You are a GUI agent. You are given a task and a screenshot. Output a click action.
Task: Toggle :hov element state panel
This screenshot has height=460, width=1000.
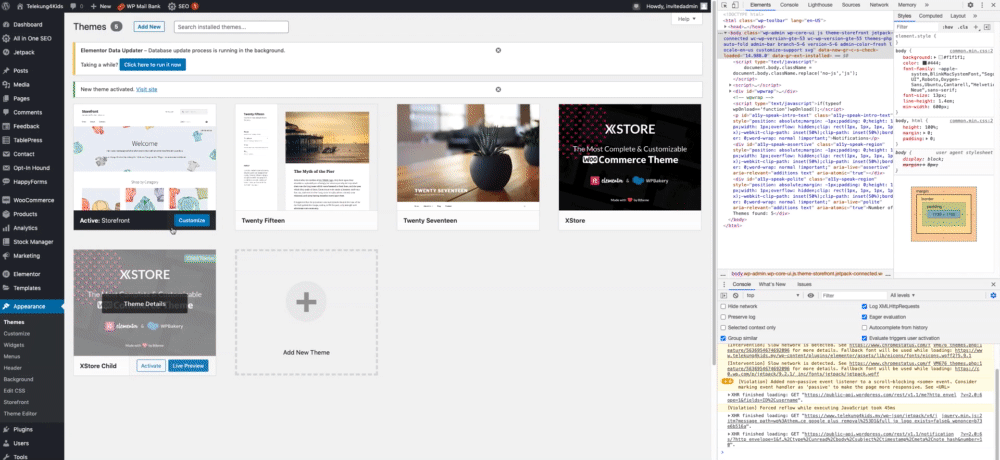click(x=948, y=27)
